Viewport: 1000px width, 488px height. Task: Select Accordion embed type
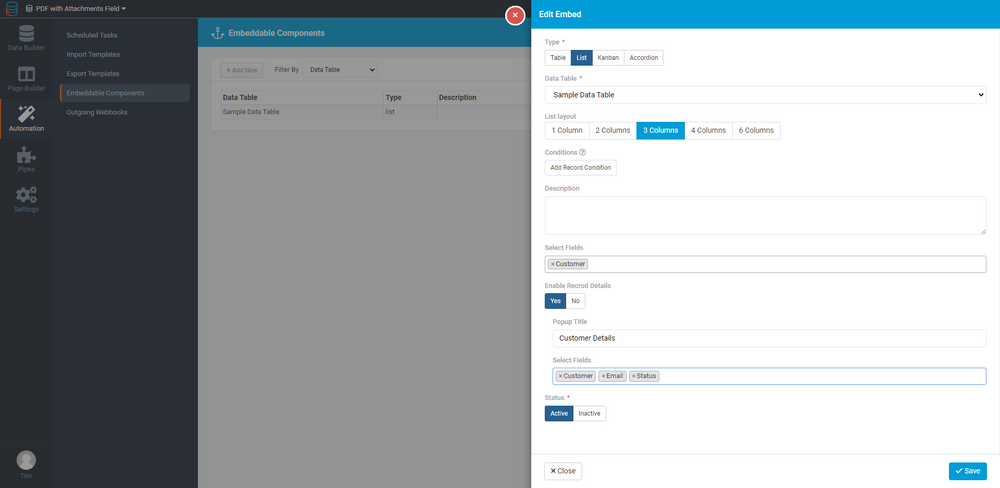pyautogui.click(x=643, y=57)
